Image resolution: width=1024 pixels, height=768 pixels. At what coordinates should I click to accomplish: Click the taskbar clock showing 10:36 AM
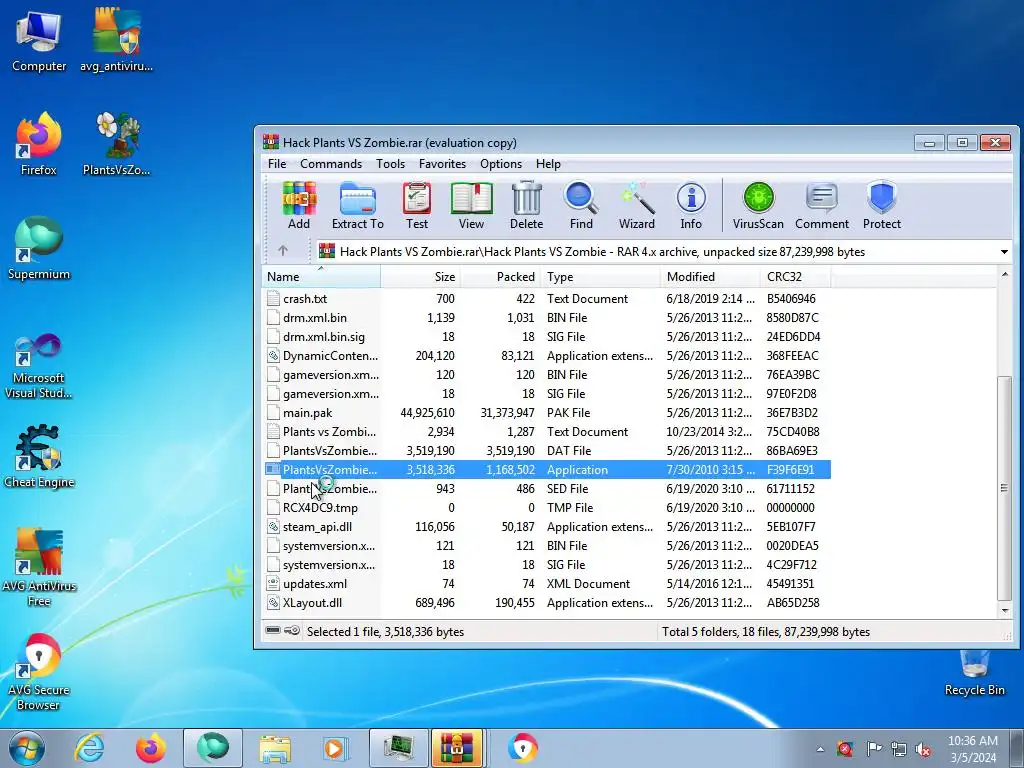(x=972, y=749)
